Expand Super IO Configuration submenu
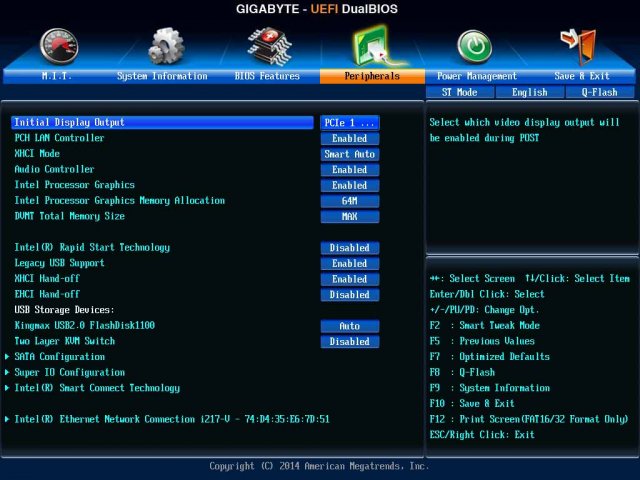 (69, 372)
